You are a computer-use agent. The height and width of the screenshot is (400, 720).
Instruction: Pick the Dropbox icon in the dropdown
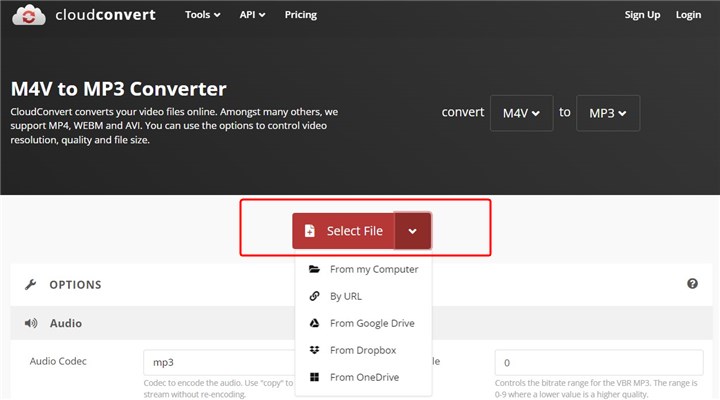[x=314, y=350]
